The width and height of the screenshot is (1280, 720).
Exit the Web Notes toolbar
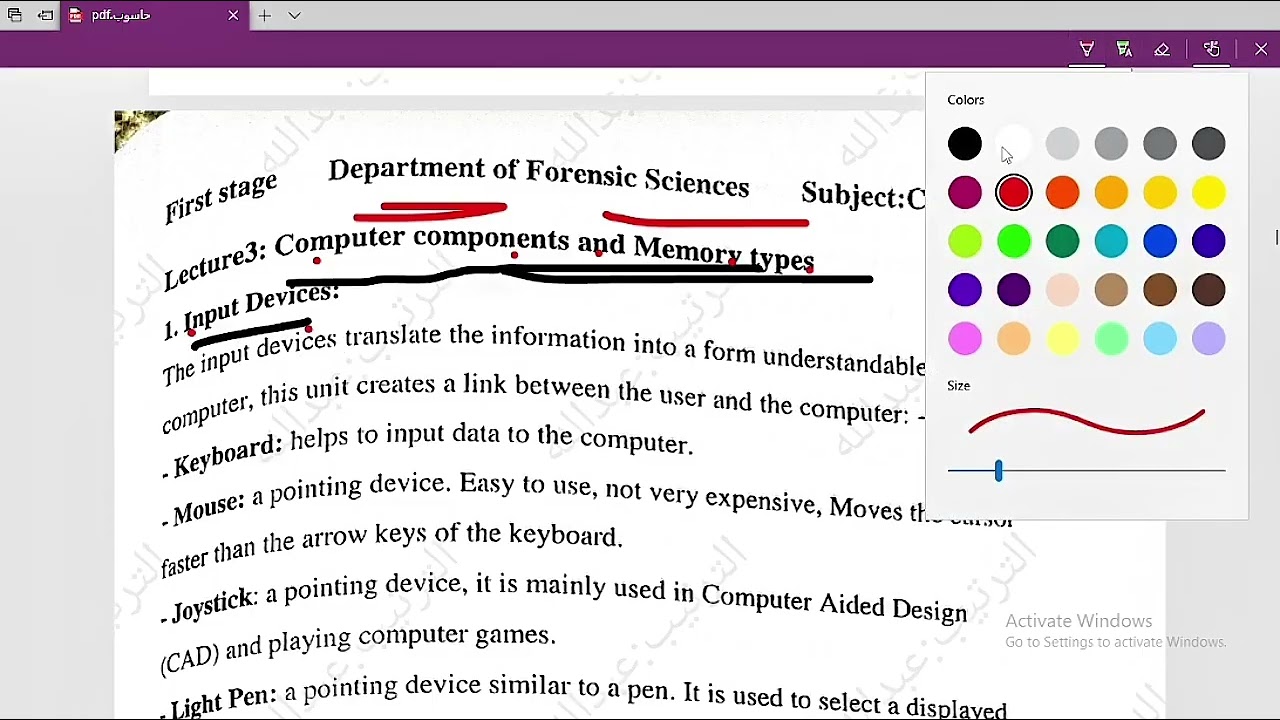(1261, 49)
